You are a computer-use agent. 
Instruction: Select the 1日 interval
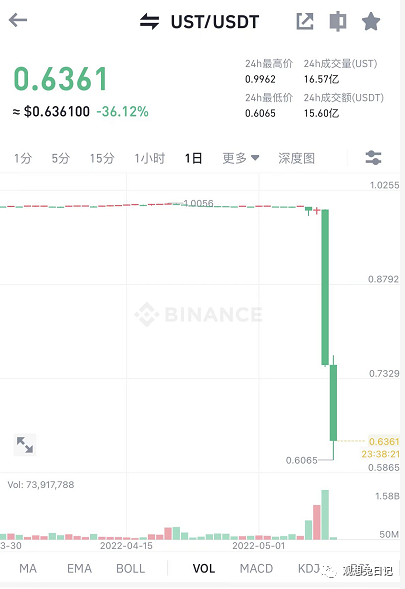click(x=193, y=158)
